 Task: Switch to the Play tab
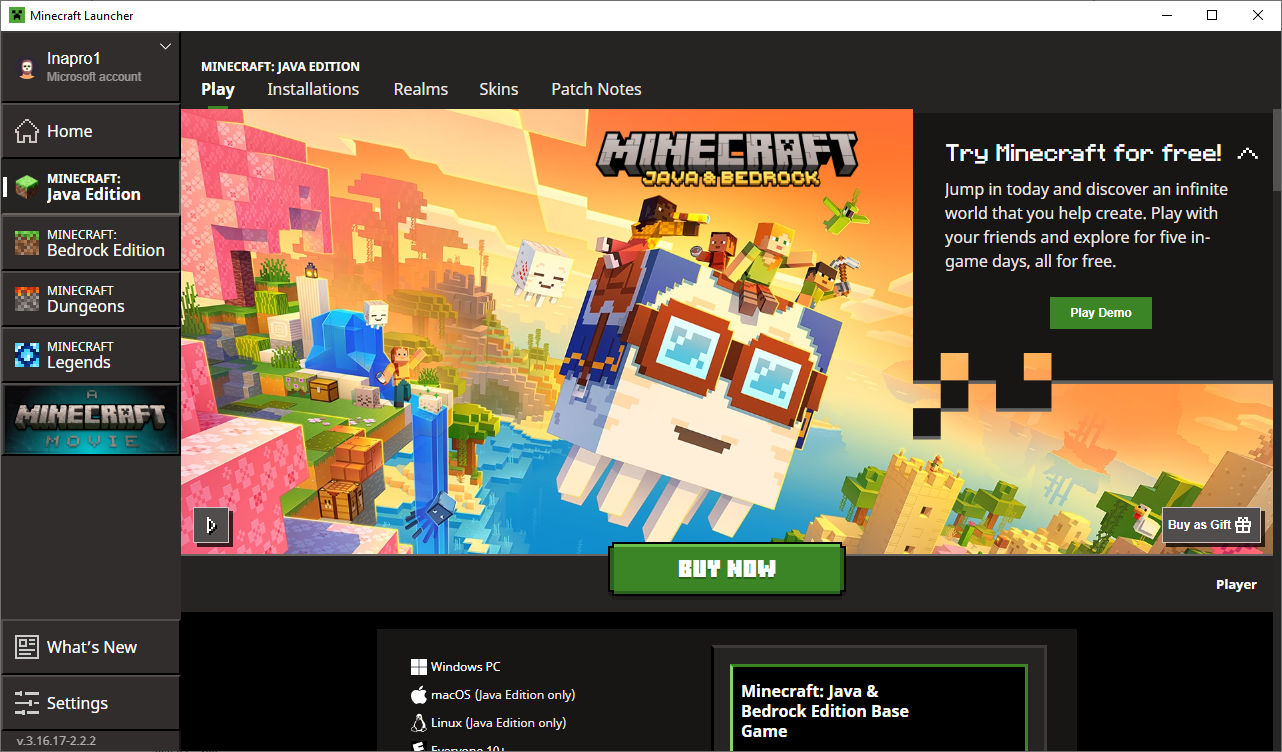point(218,89)
